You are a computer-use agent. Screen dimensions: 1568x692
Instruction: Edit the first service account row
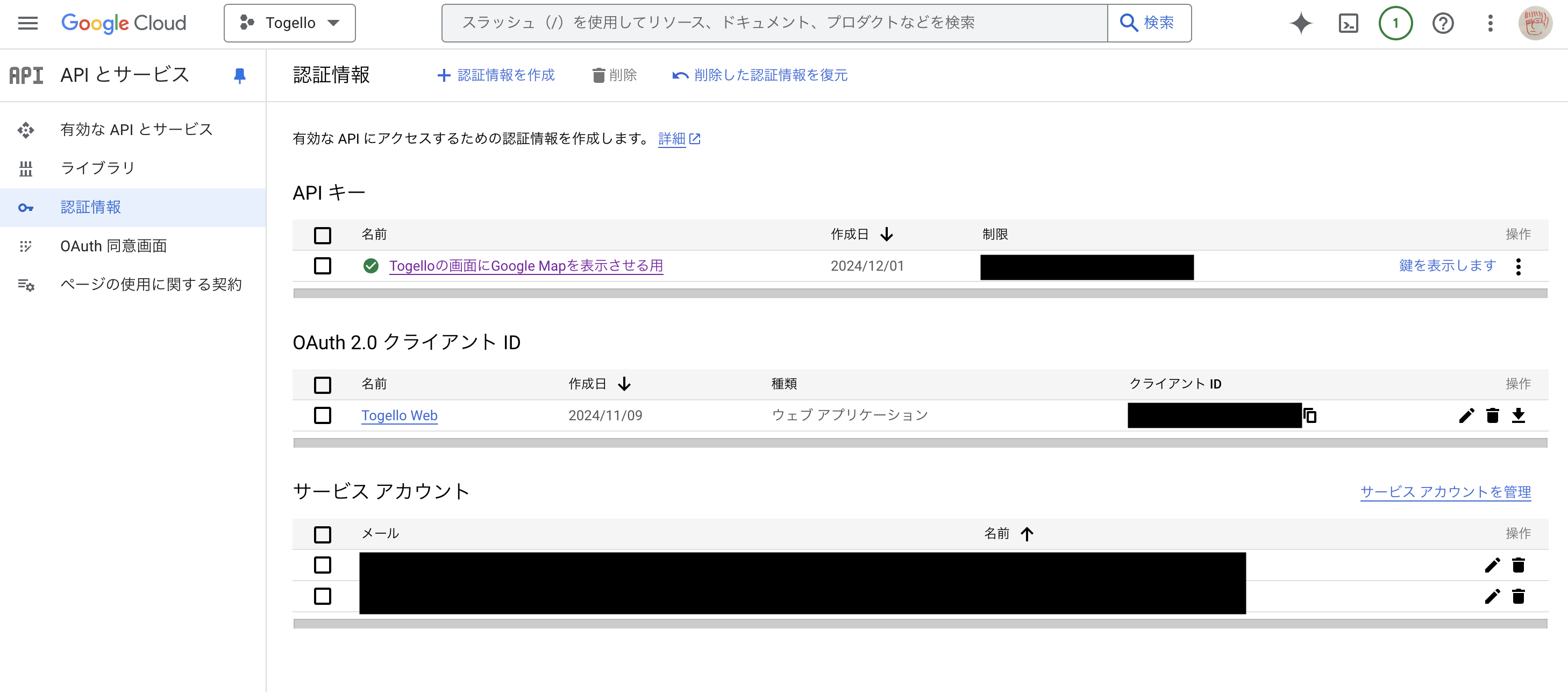click(x=1492, y=566)
